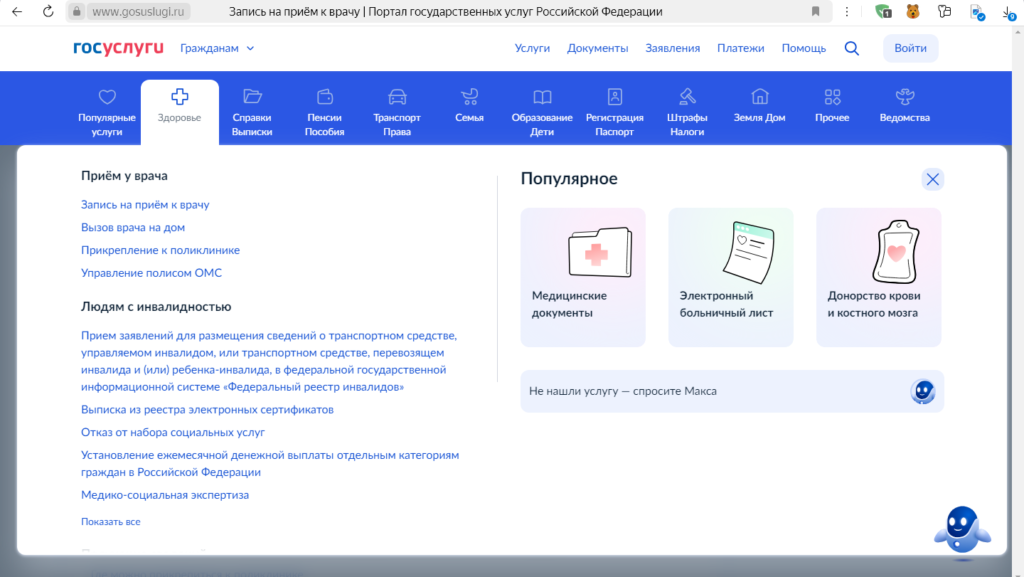Open the Документы header menu item
Image resolution: width=1024 pixels, height=577 pixels.
[597, 48]
